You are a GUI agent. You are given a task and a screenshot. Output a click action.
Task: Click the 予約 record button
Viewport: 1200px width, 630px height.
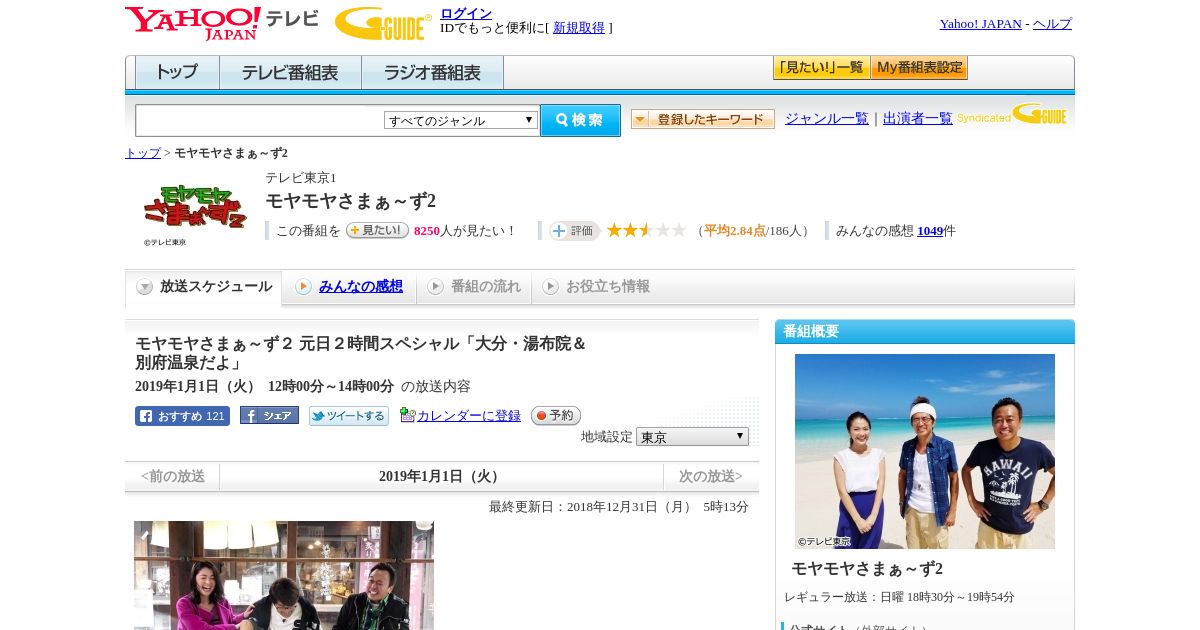pyautogui.click(x=555, y=415)
